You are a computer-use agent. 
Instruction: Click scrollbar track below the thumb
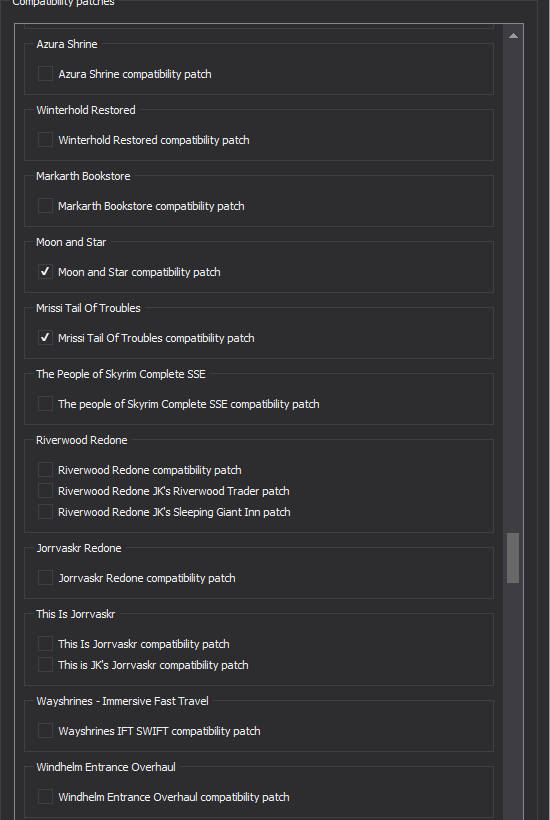coord(513,701)
